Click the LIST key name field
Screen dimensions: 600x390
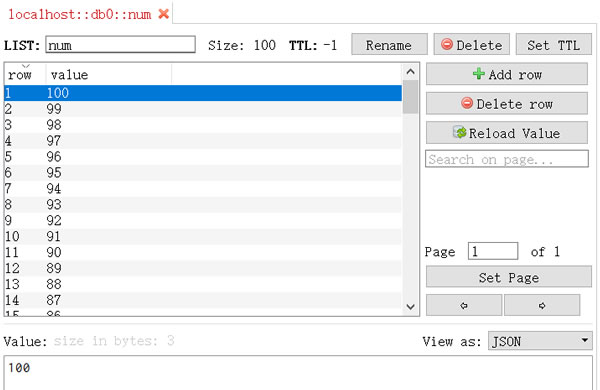coord(121,45)
